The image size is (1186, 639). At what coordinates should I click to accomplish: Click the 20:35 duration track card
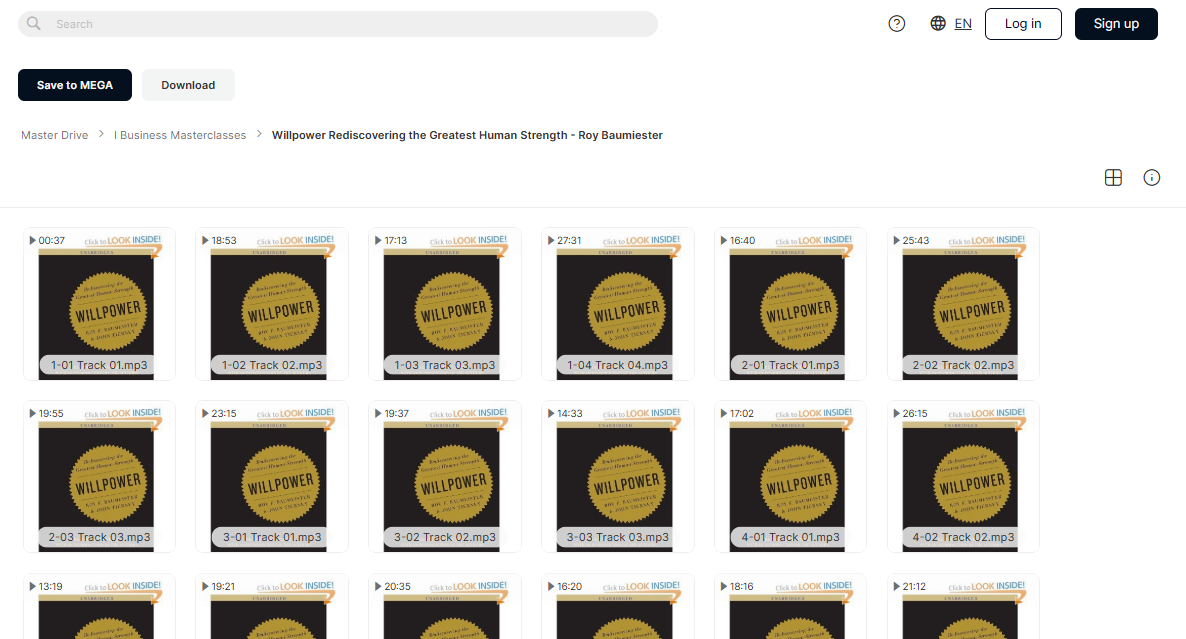(x=445, y=606)
